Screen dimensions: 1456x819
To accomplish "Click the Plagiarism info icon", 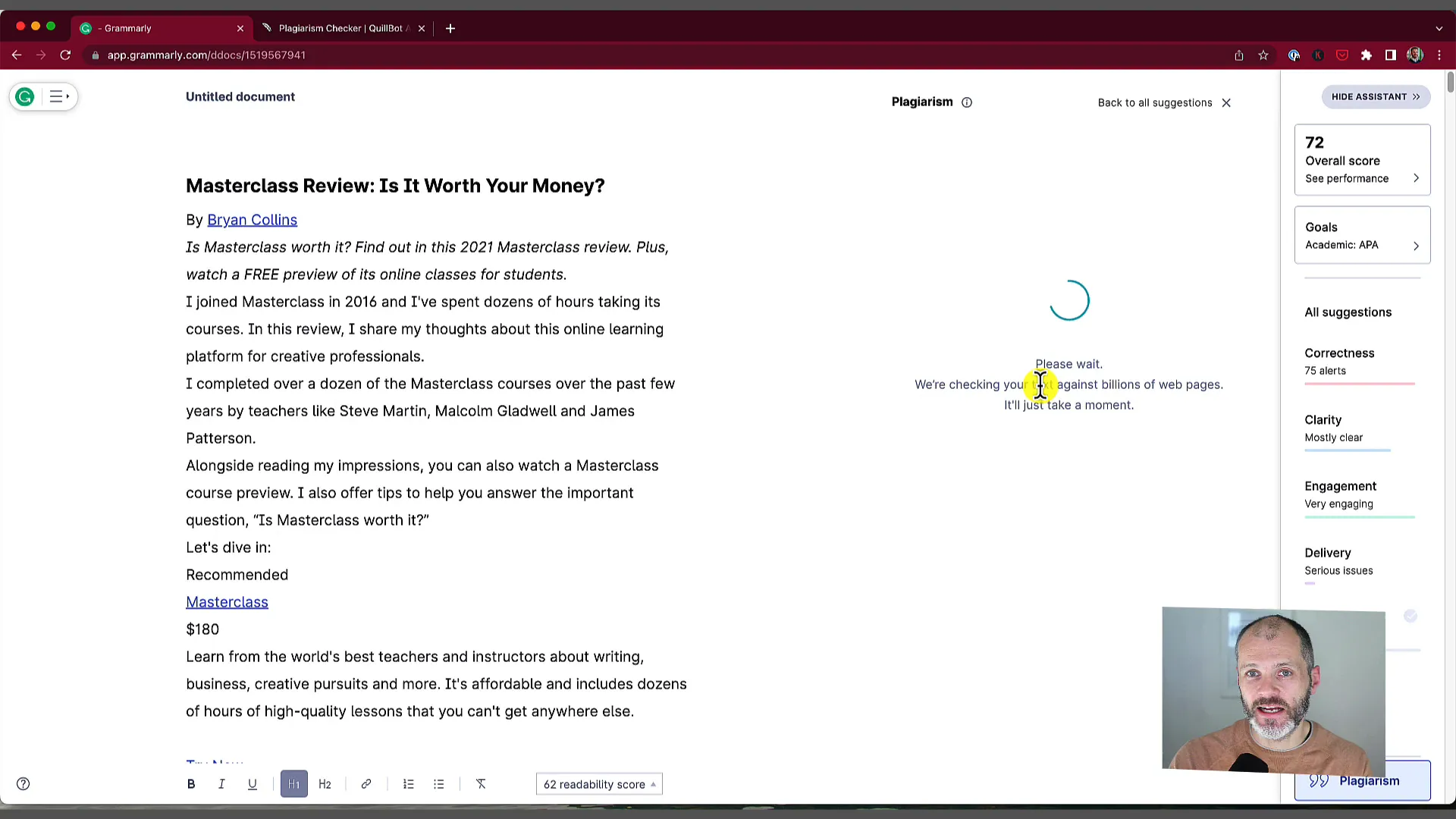I will point(967,102).
